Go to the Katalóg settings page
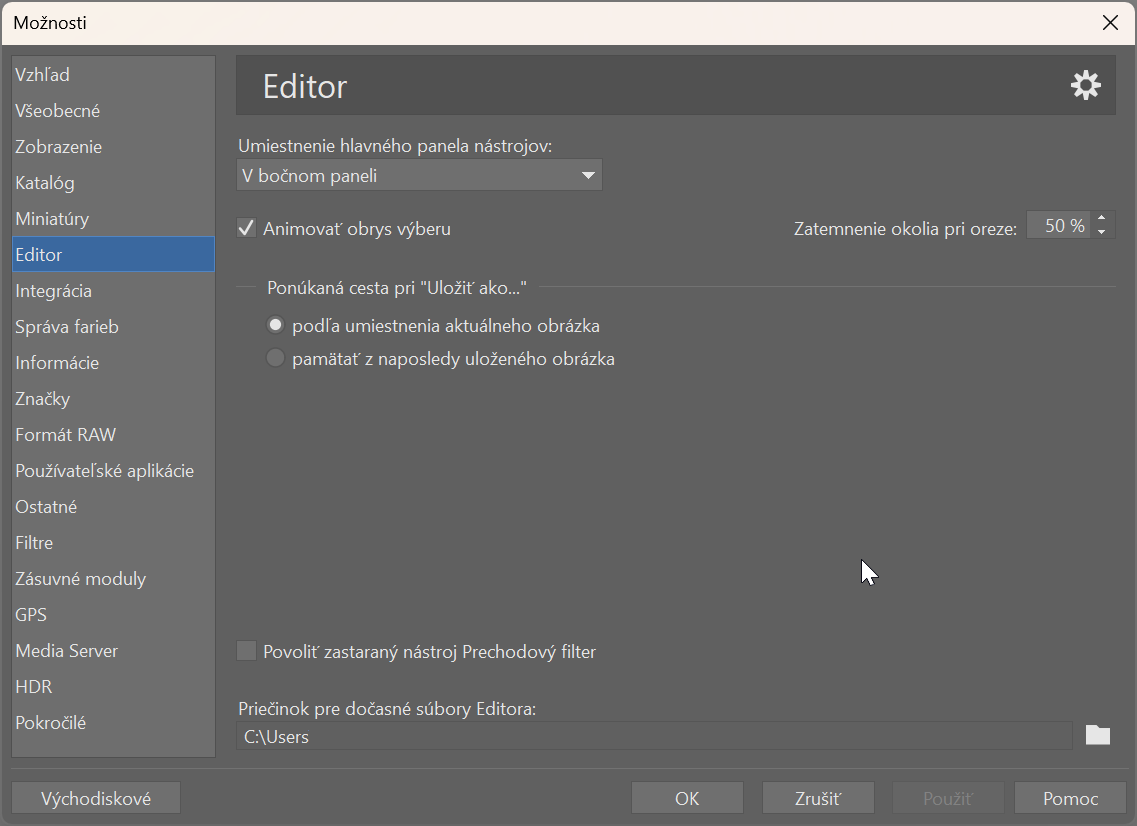1137x826 pixels. coord(113,183)
